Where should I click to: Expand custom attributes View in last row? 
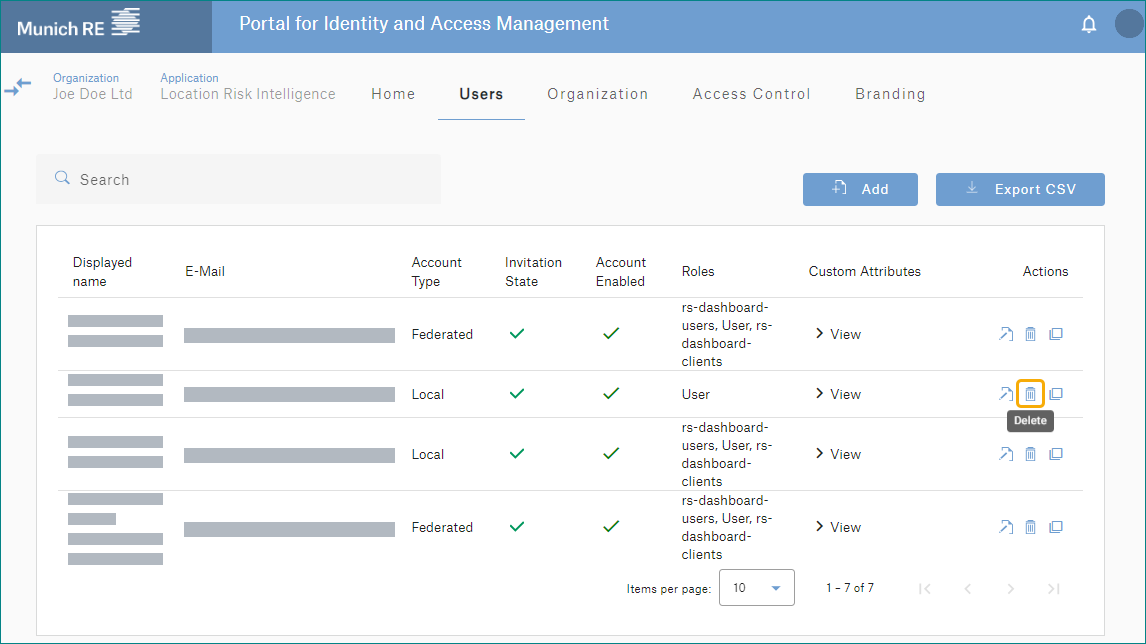838,527
